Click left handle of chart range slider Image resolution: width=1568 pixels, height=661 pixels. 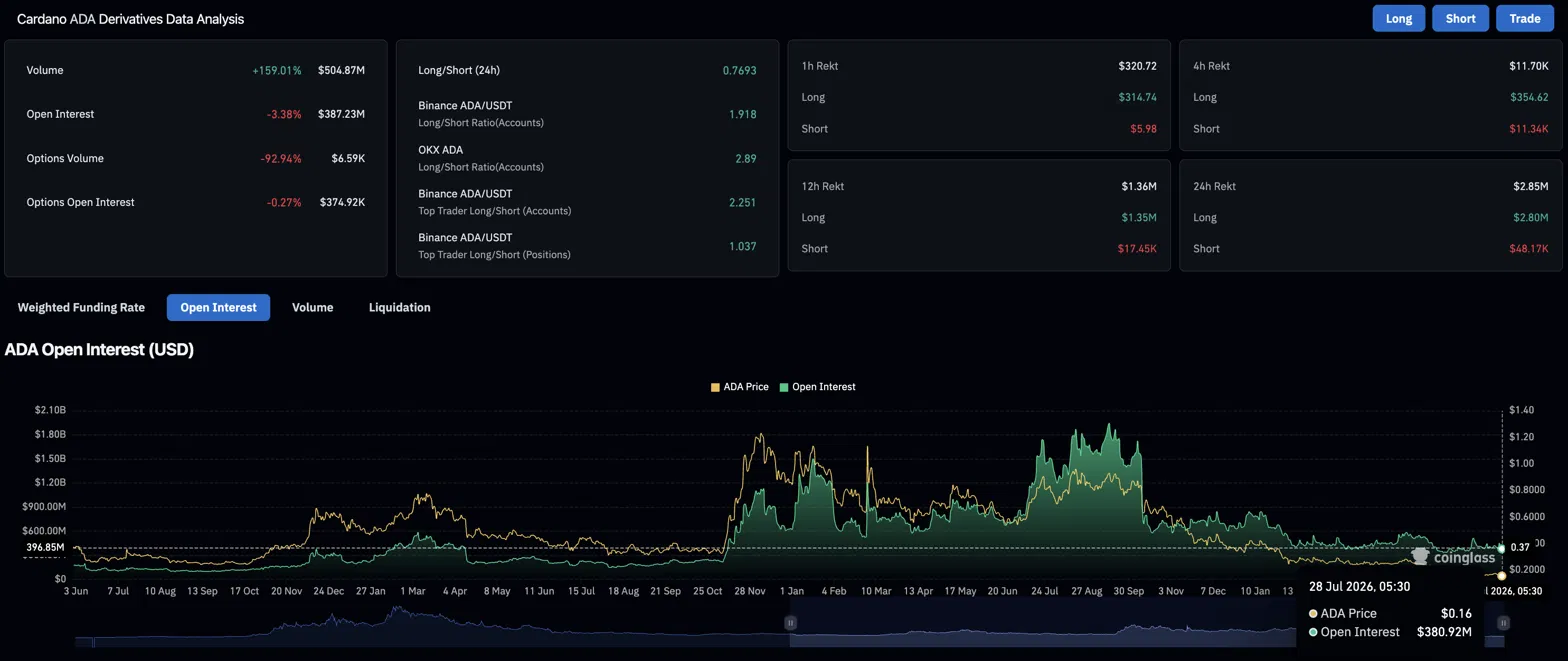coord(790,623)
